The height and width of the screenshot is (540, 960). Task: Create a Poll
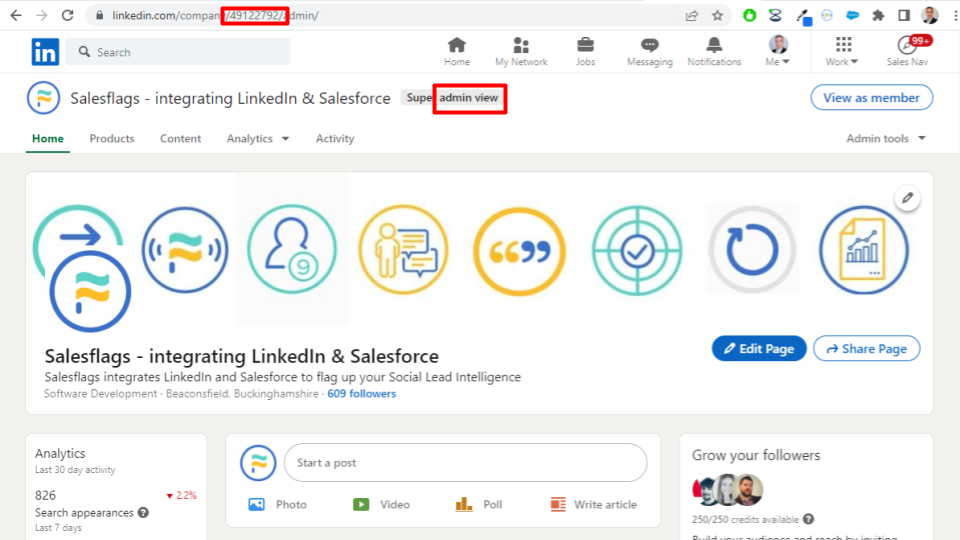479,504
